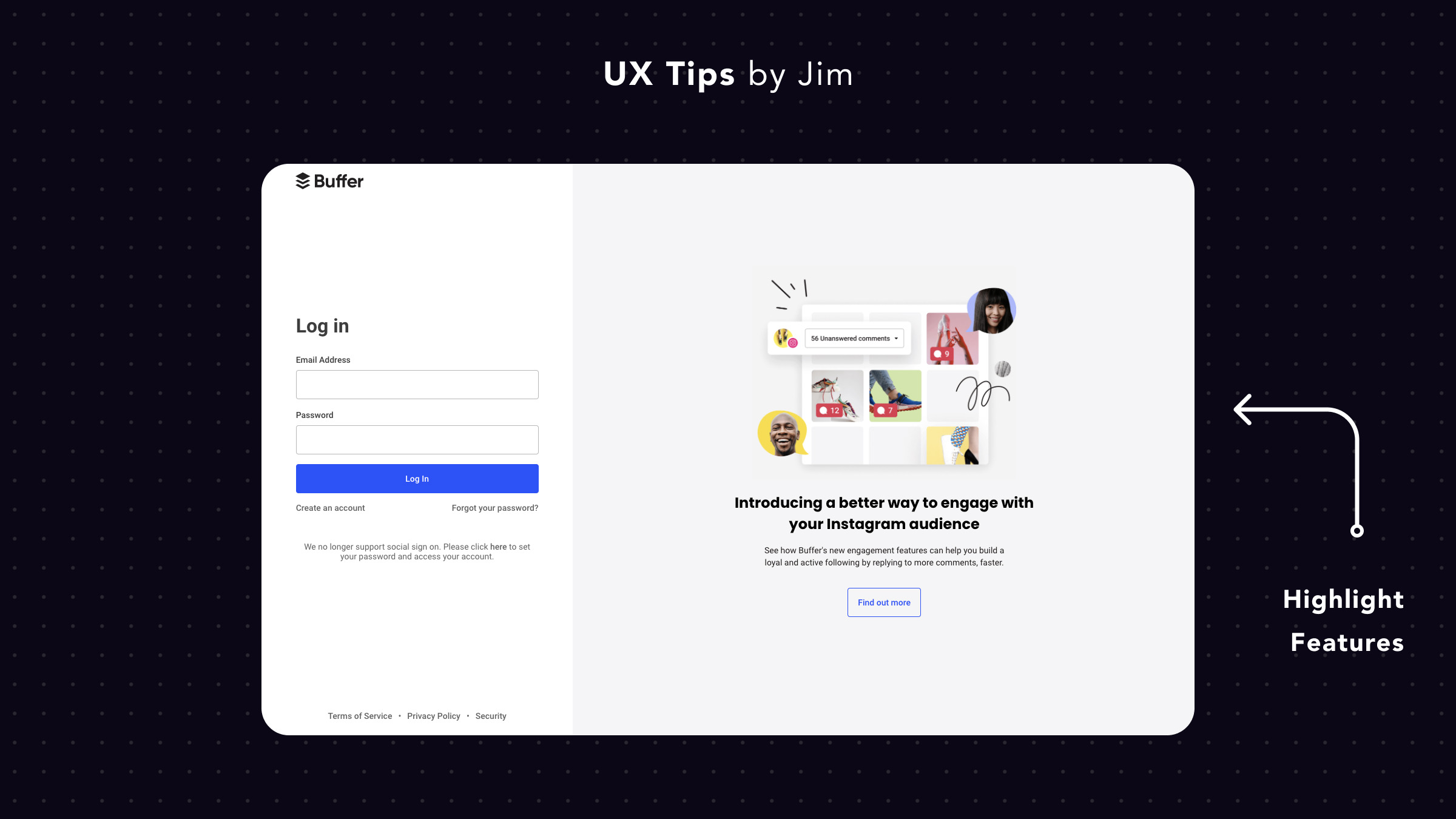
Task: Click the 'Forgot your password?' link
Action: 495,507
